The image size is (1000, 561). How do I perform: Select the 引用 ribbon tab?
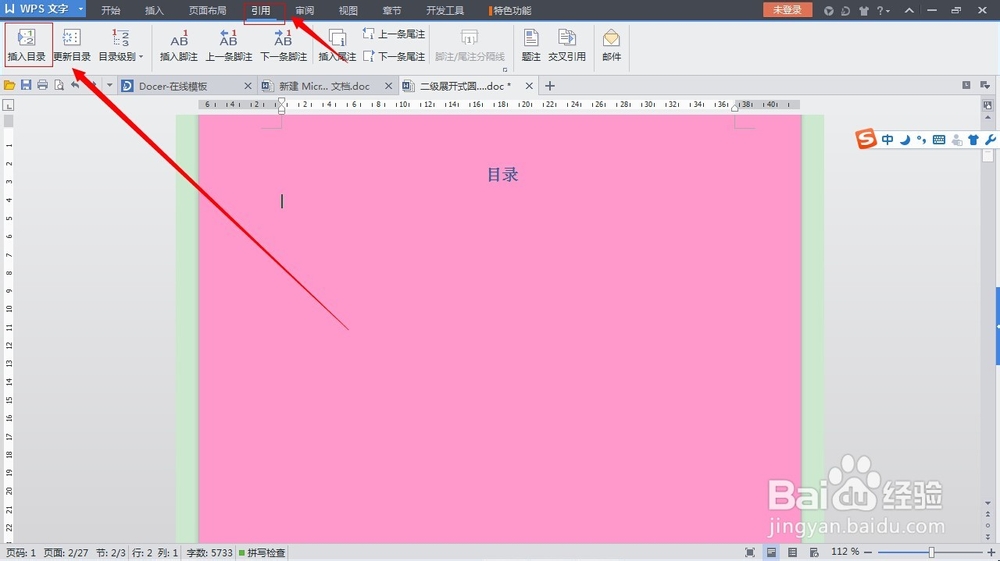click(x=260, y=10)
